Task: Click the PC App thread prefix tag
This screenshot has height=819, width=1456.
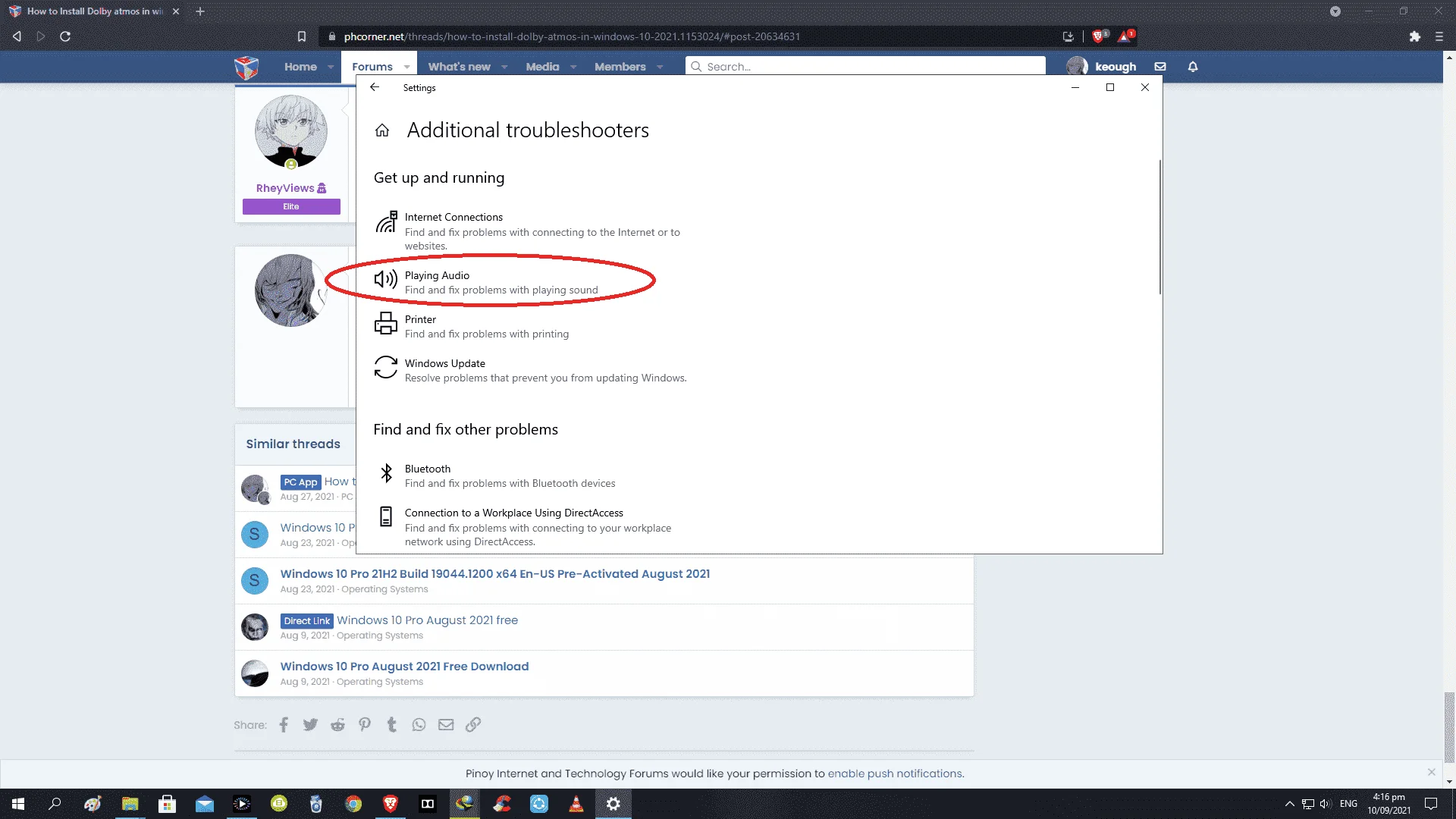Action: pyautogui.click(x=300, y=482)
